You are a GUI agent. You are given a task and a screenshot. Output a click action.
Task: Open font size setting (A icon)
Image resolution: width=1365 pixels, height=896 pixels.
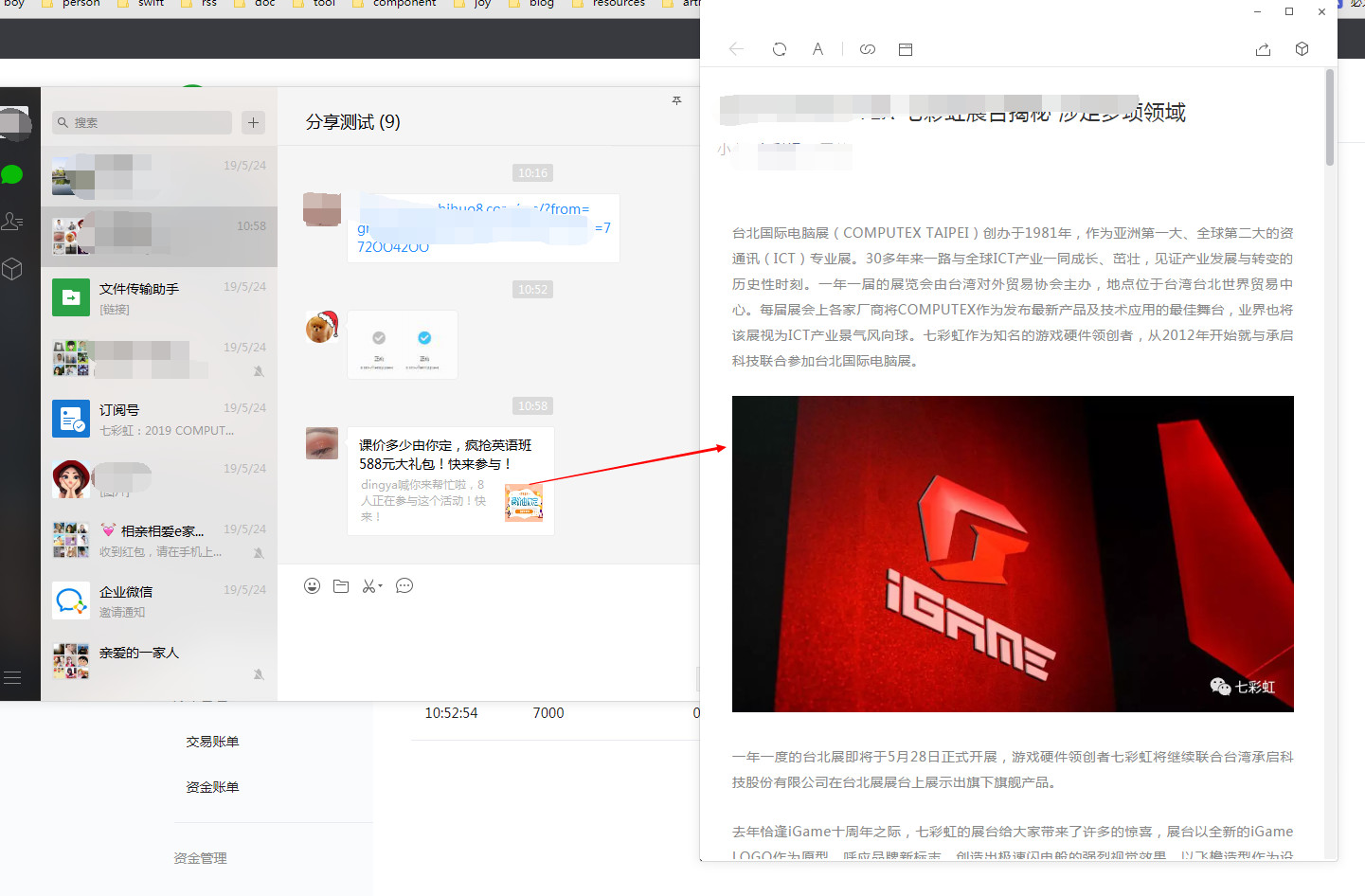[817, 49]
